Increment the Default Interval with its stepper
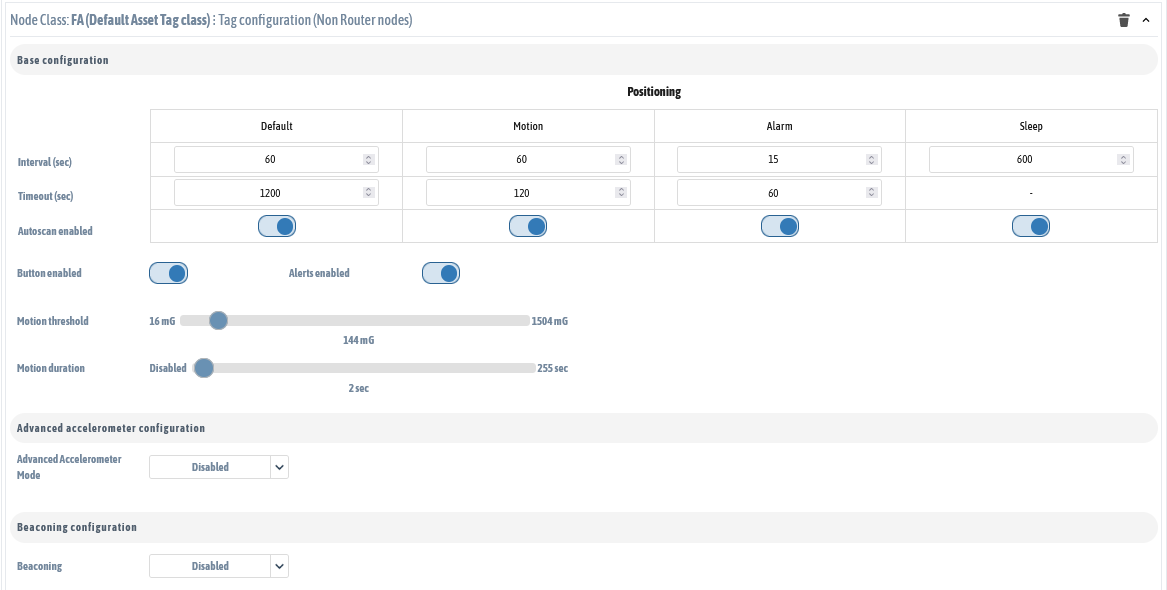The width and height of the screenshot is (1167, 590). click(369, 155)
